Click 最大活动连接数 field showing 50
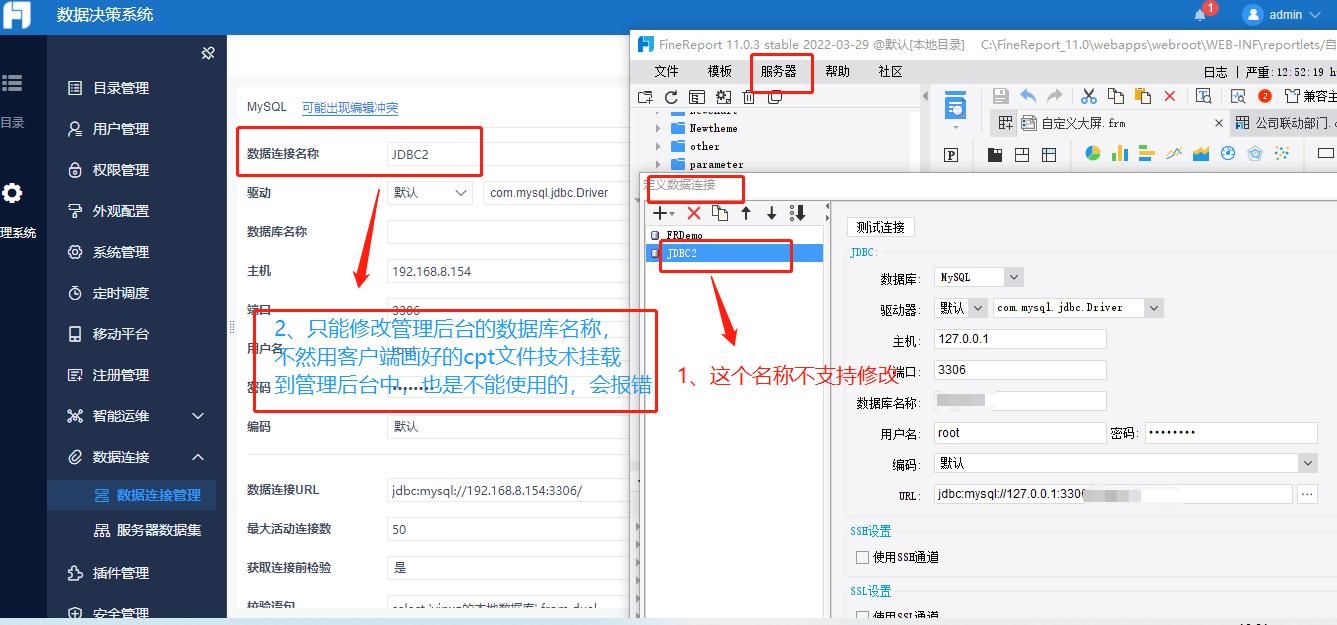This screenshot has width=1337, height=625. [x=506, y=529]
